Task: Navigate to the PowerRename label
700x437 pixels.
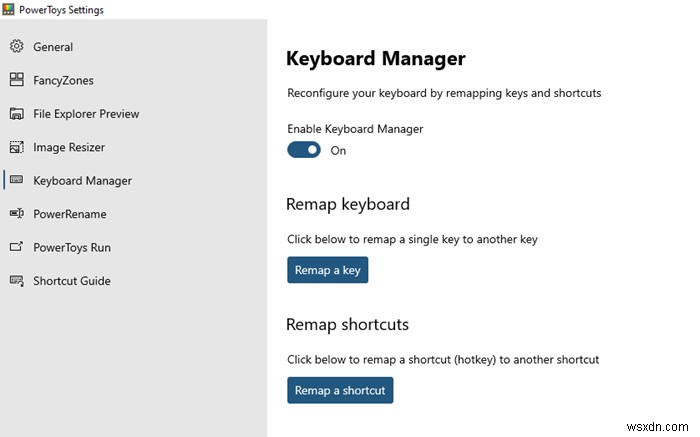Action: click(70, 214)
